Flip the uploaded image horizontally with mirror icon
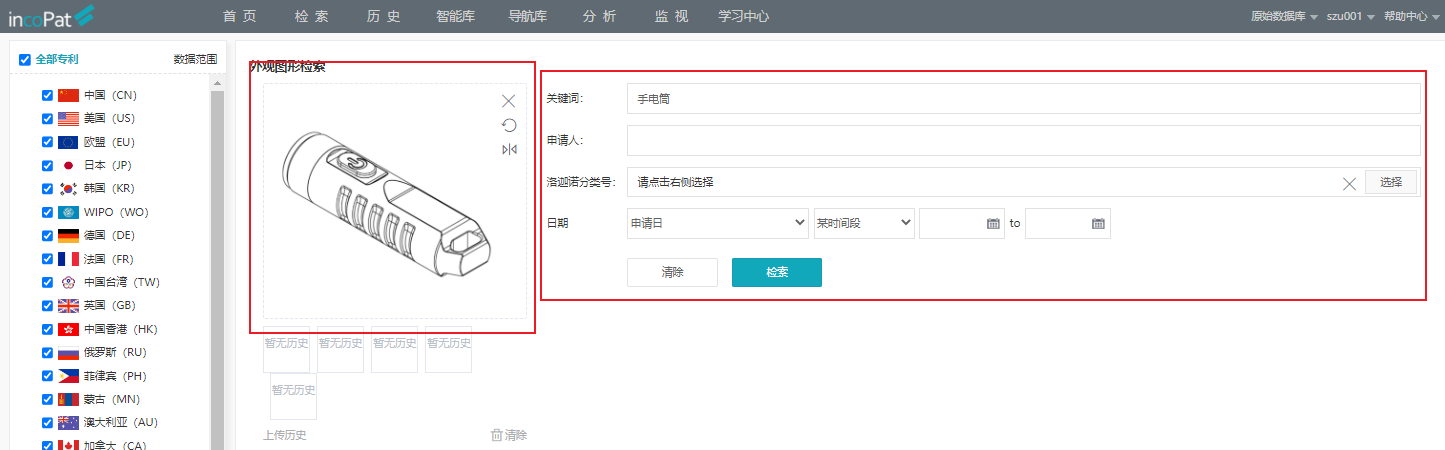The height and width of the screenshot is (450, 1445). [509, 150]
